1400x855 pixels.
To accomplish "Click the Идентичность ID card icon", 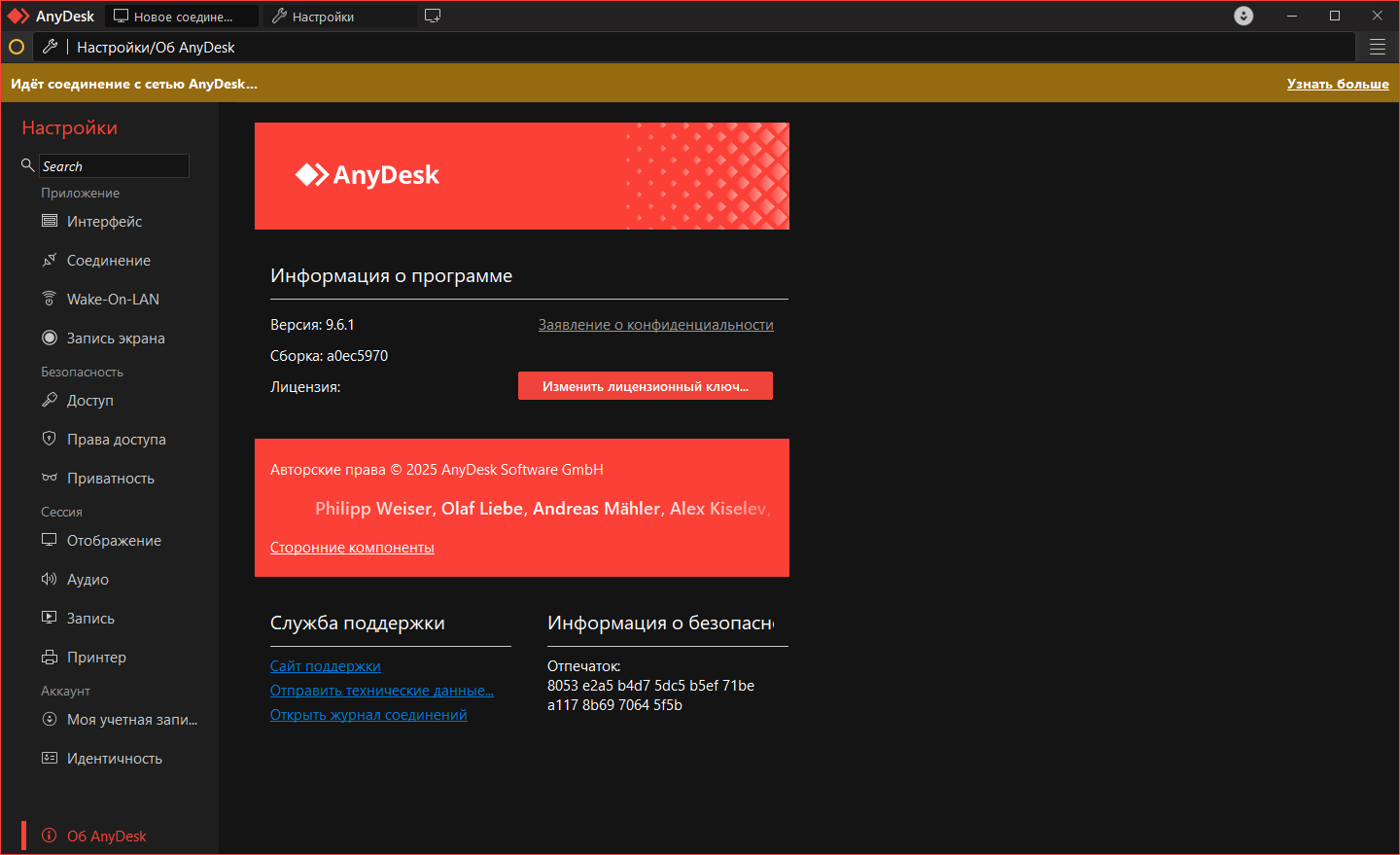I will [x=50, y=758].
